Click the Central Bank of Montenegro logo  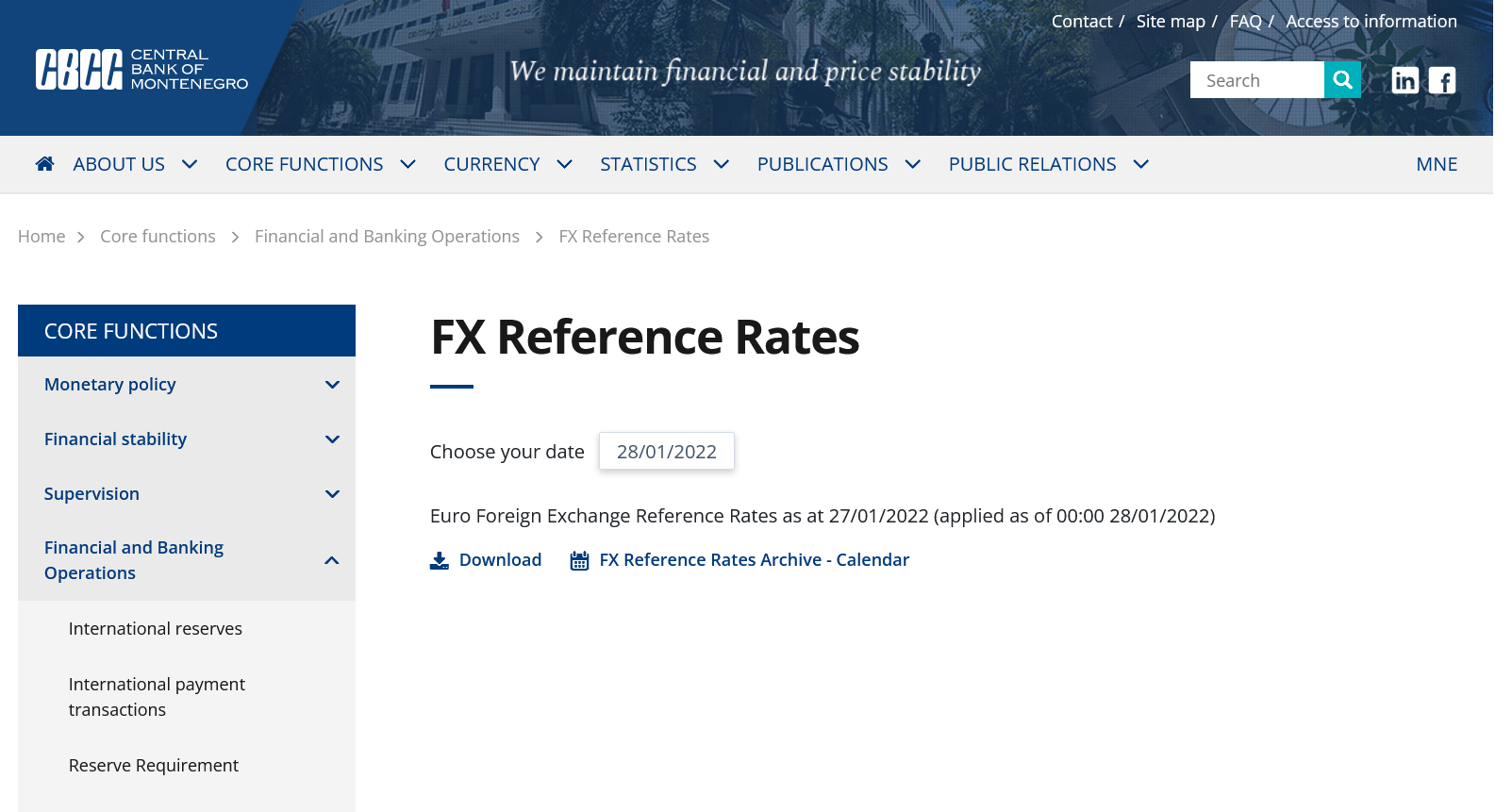(141, 70)
